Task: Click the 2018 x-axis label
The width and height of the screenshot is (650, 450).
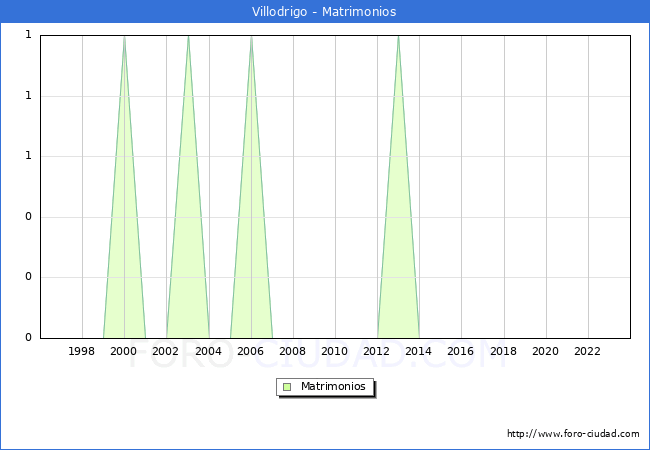Action: pyautogui.click(x=504, y=351)
